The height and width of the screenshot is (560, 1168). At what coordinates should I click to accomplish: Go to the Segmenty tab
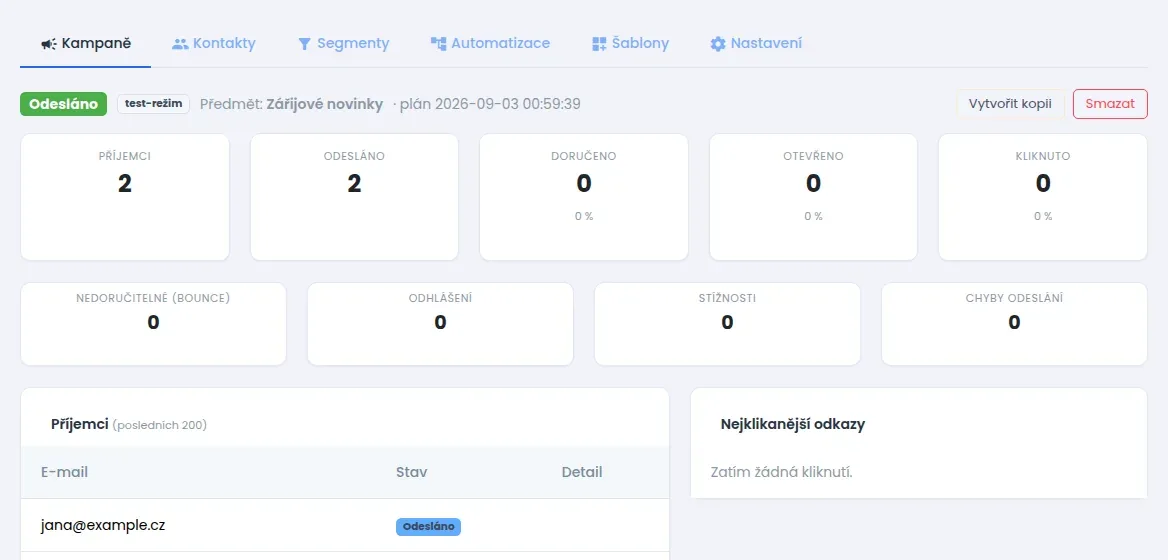click(x=343, y=43)
